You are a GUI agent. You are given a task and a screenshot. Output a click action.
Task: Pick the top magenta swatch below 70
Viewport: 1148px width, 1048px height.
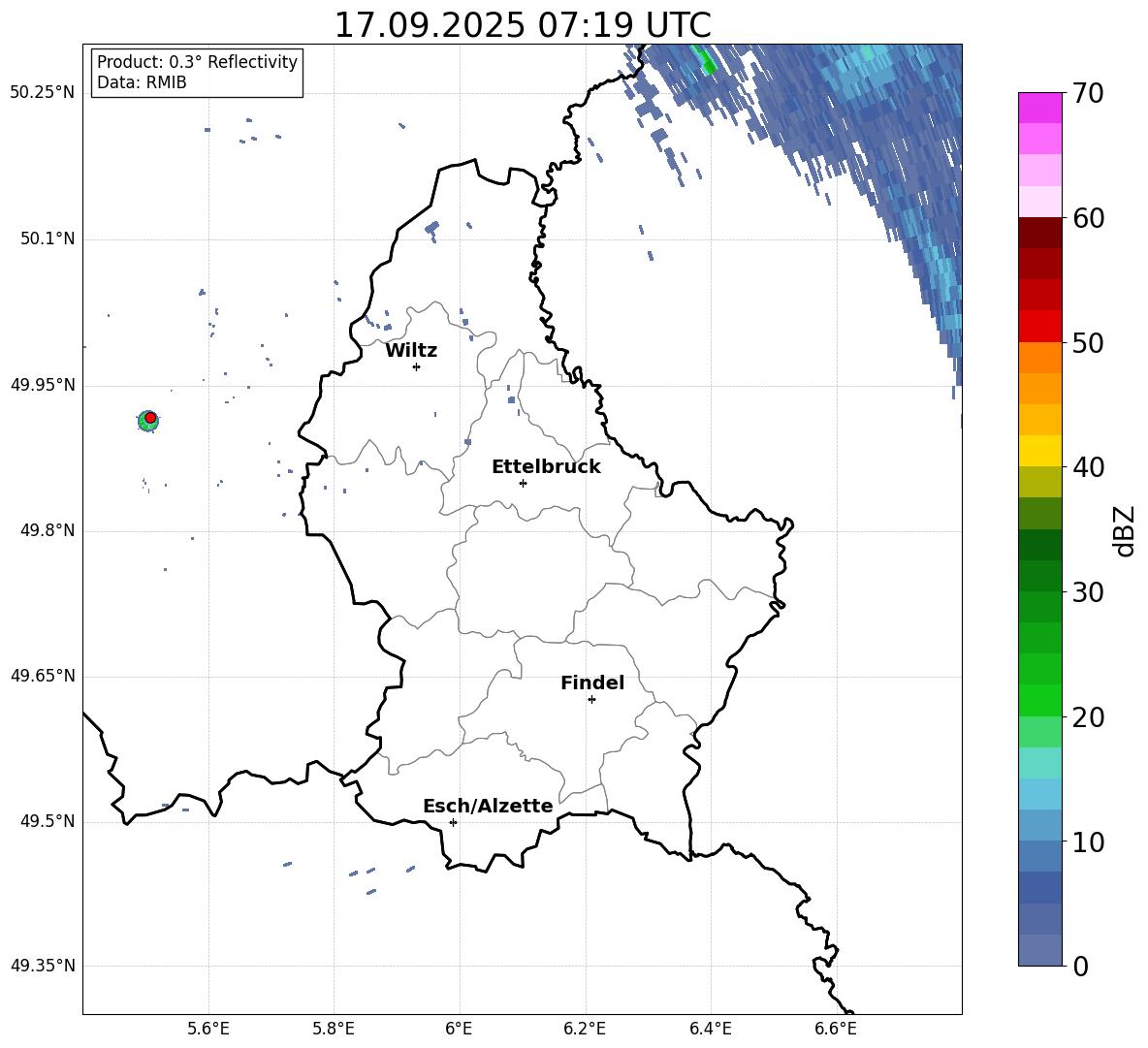(1040, 108)
